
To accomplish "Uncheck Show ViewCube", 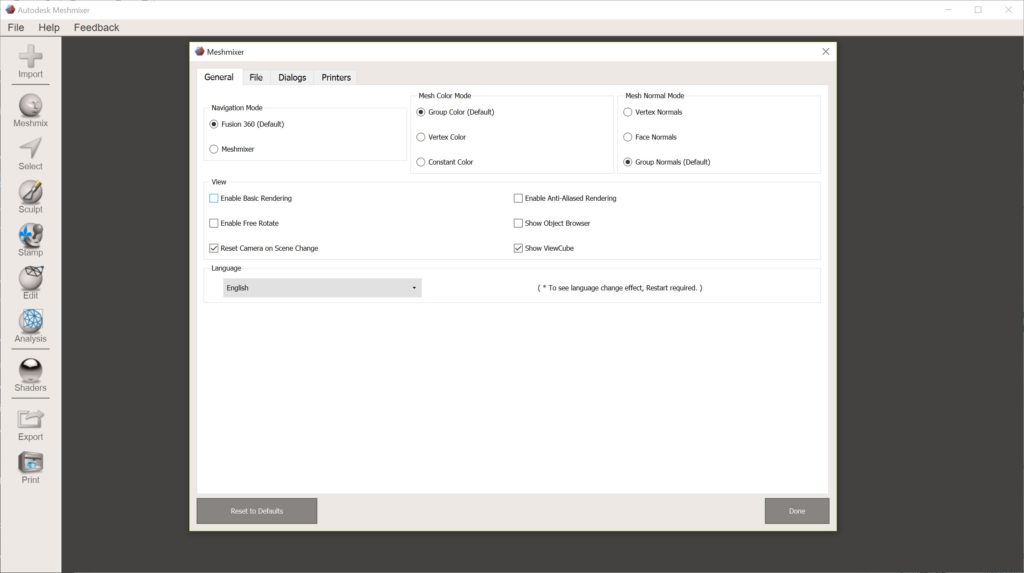I will click(x=518, y=248).
